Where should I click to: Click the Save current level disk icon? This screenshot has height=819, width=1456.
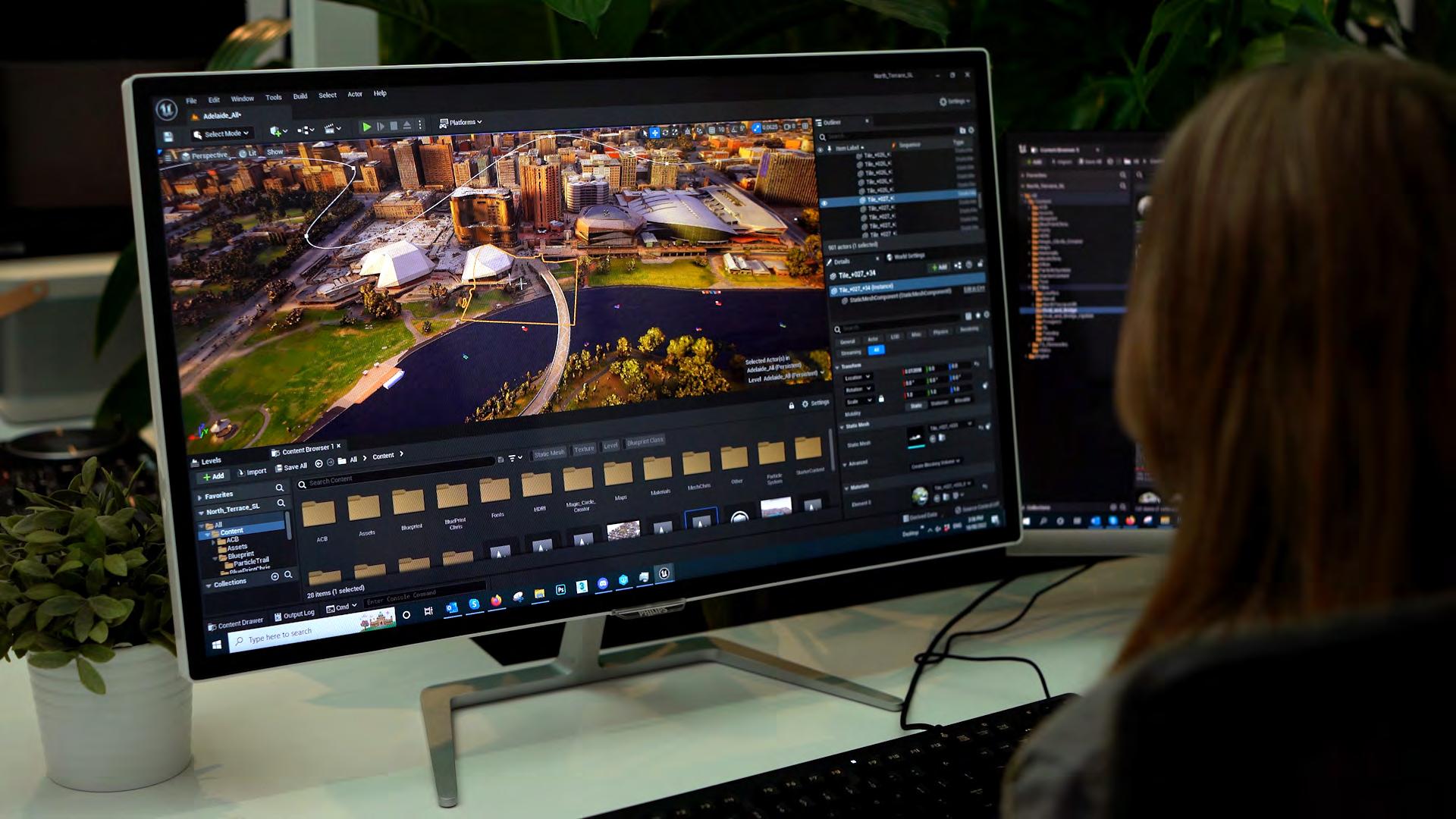[x=168, y=136]
